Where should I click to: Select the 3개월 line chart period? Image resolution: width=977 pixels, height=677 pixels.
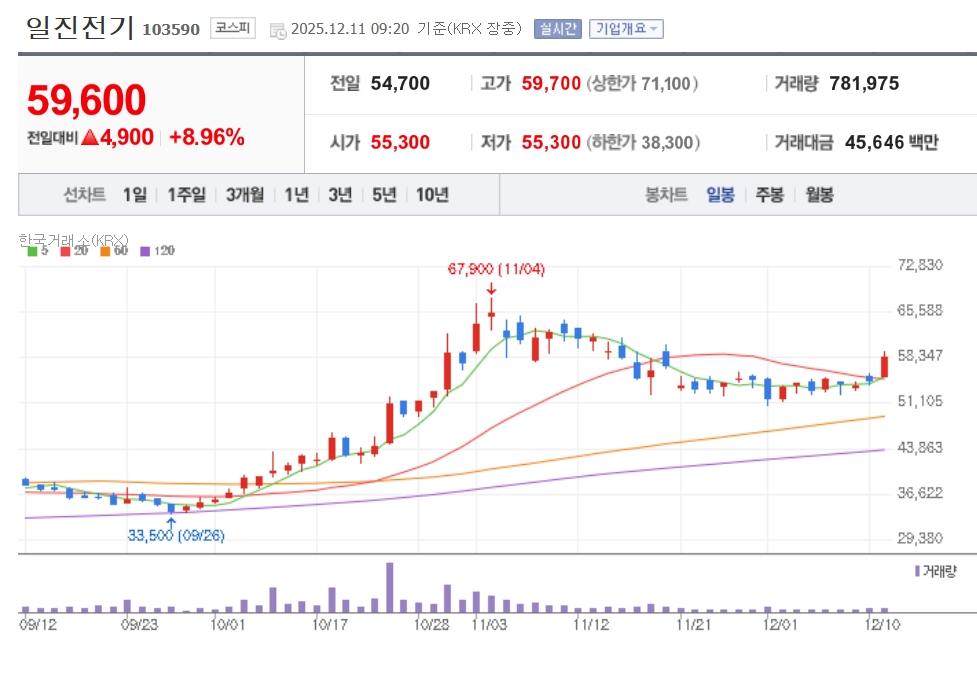click(245, 195)
